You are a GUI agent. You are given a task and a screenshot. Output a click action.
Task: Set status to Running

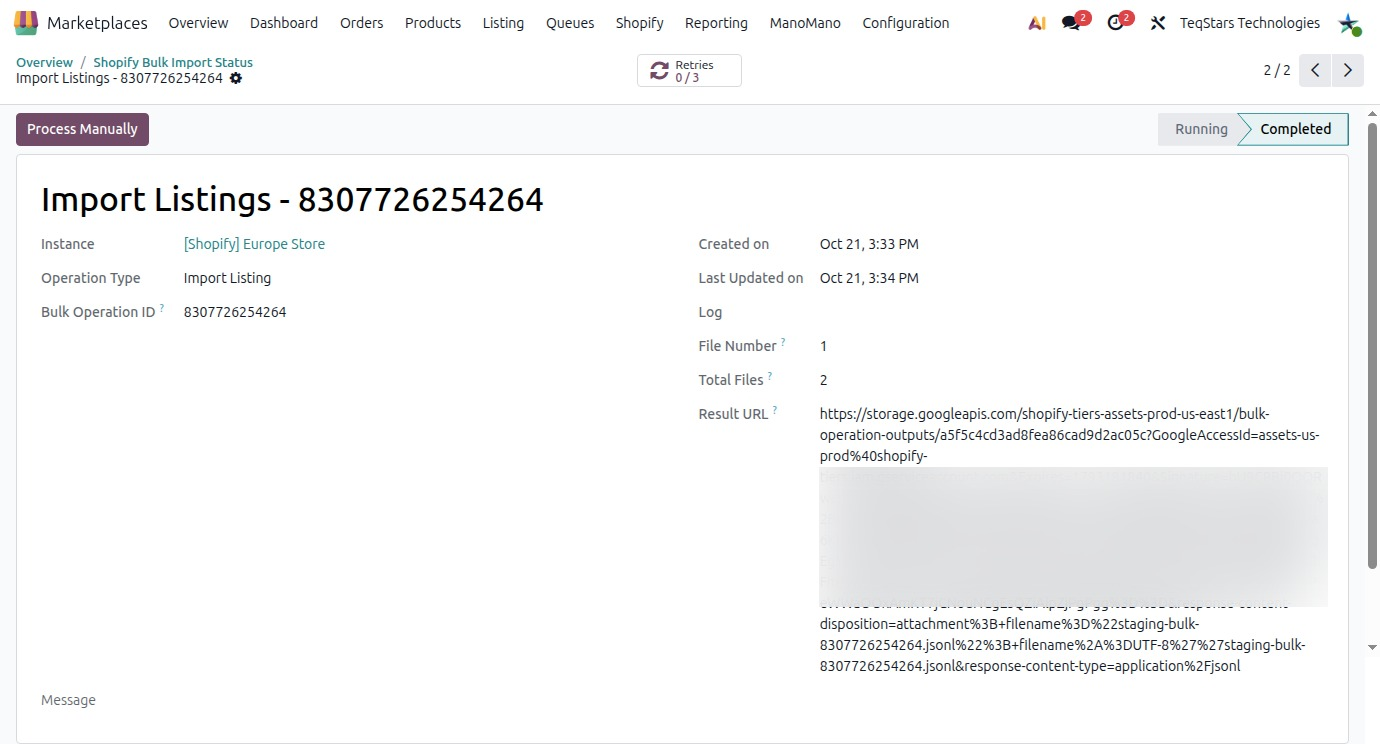[x=1200, y=129]
